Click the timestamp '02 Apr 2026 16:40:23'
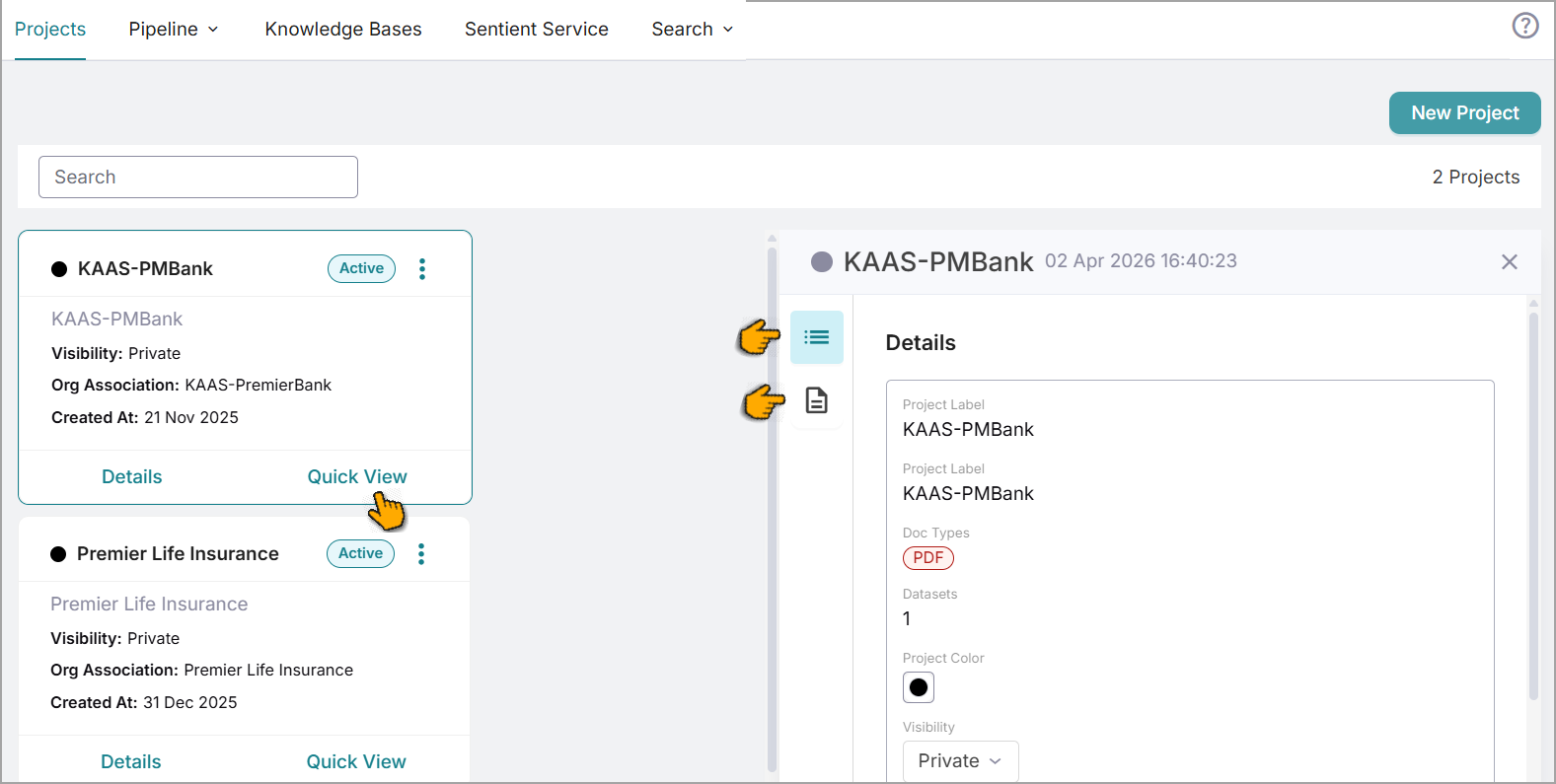This screenshot has width=1556, height=784. [1141, 261]
